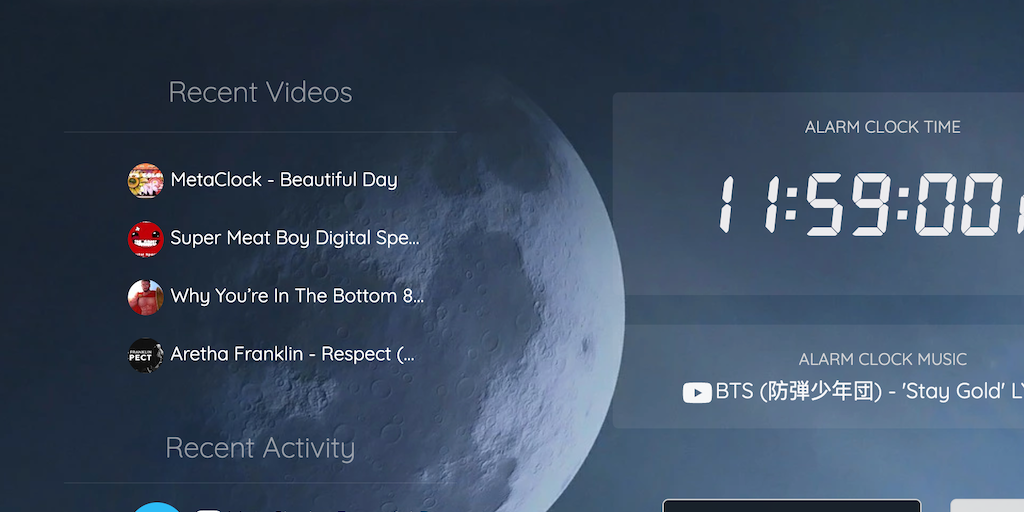Image resolution: width=1024 pixels, height=512 pixels.
Task: Click the ALARM CLOCK MUSIC label
Action: tap(882, 359)
